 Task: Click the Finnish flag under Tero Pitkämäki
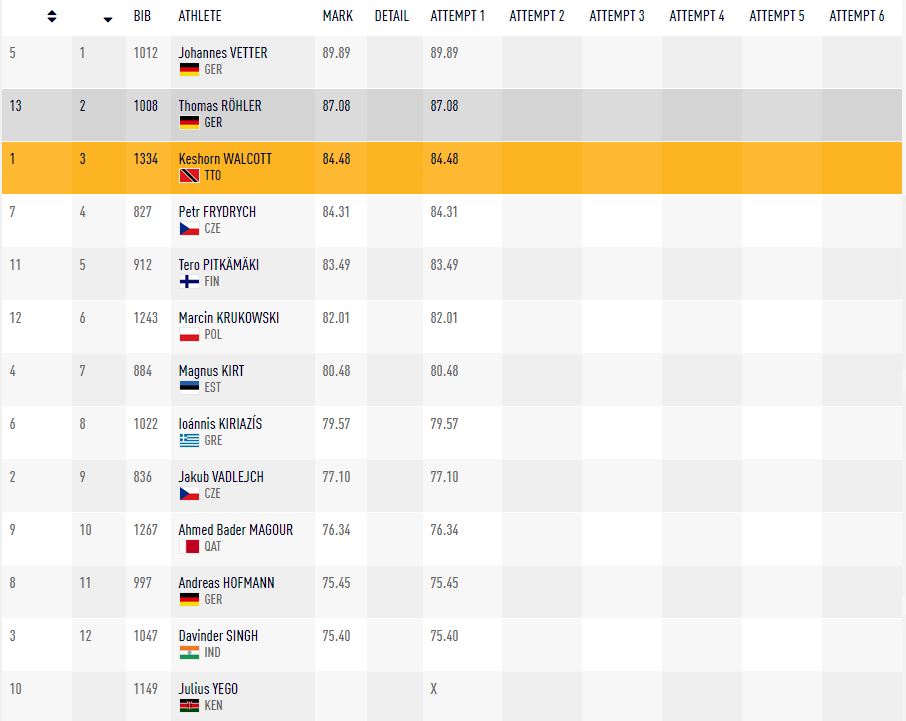189,282
